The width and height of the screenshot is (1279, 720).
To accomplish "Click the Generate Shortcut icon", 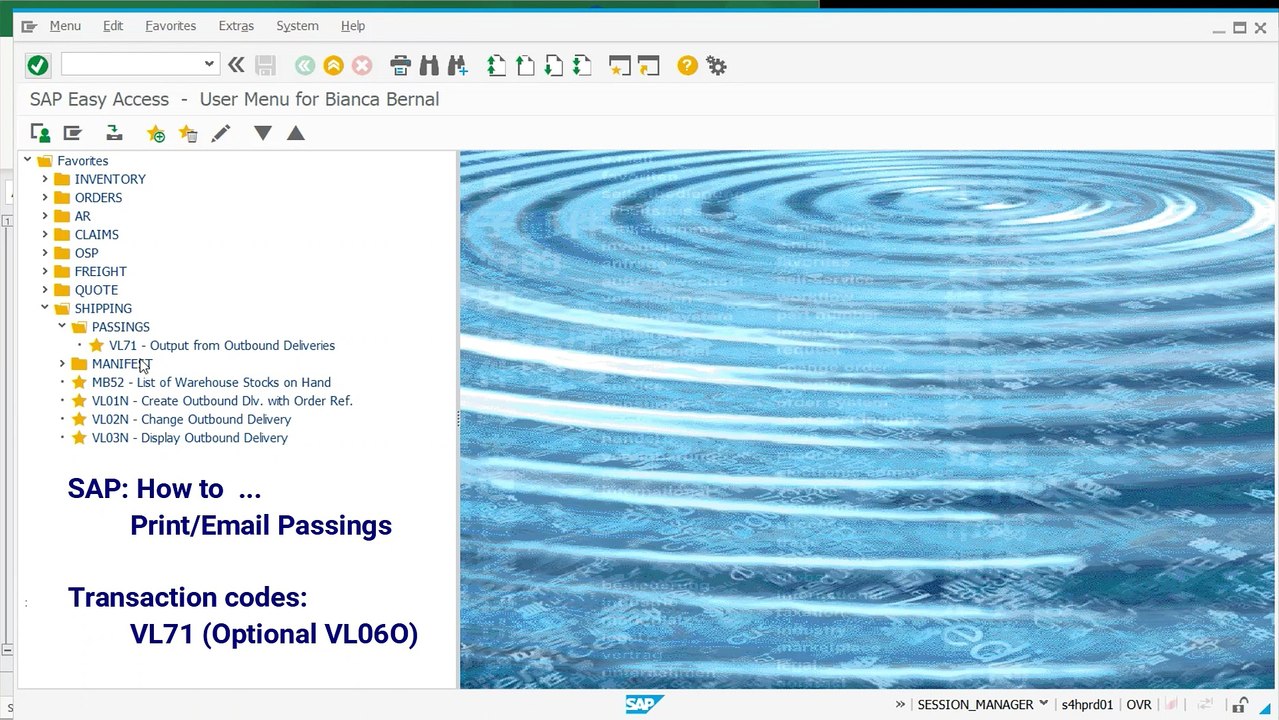I will point(649,66).
